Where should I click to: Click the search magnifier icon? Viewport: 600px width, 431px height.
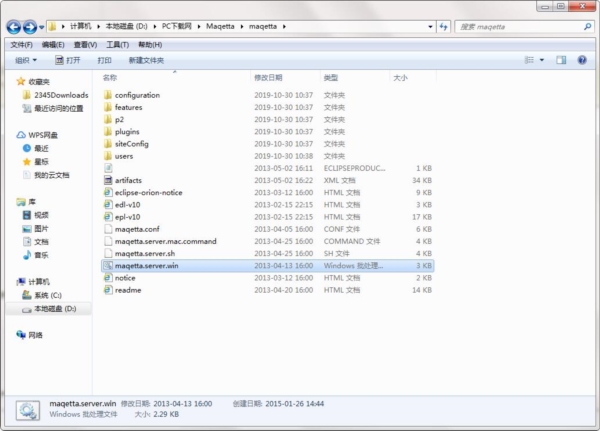[x=588, y=27]
